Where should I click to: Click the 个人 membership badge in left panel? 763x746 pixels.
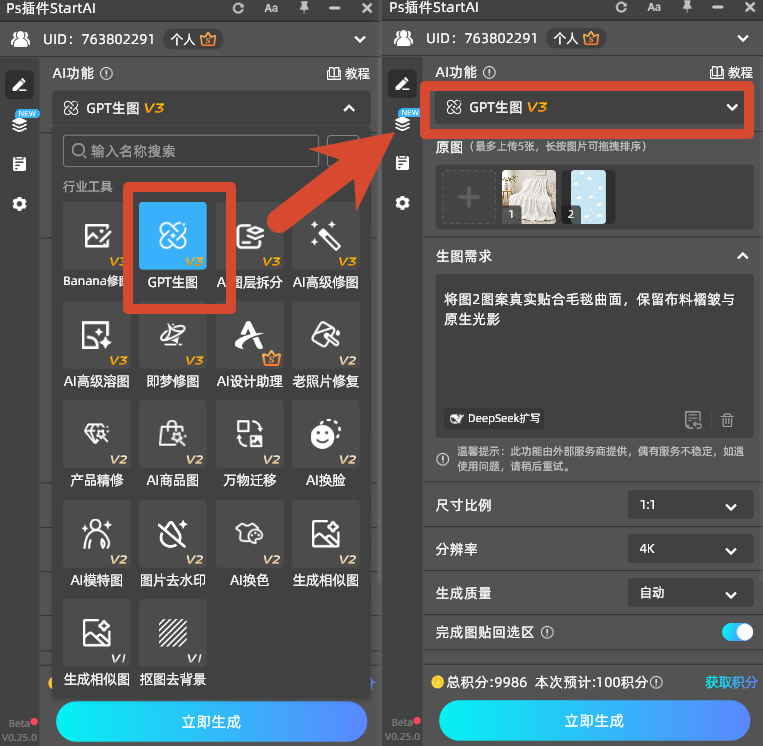(193, 39)
